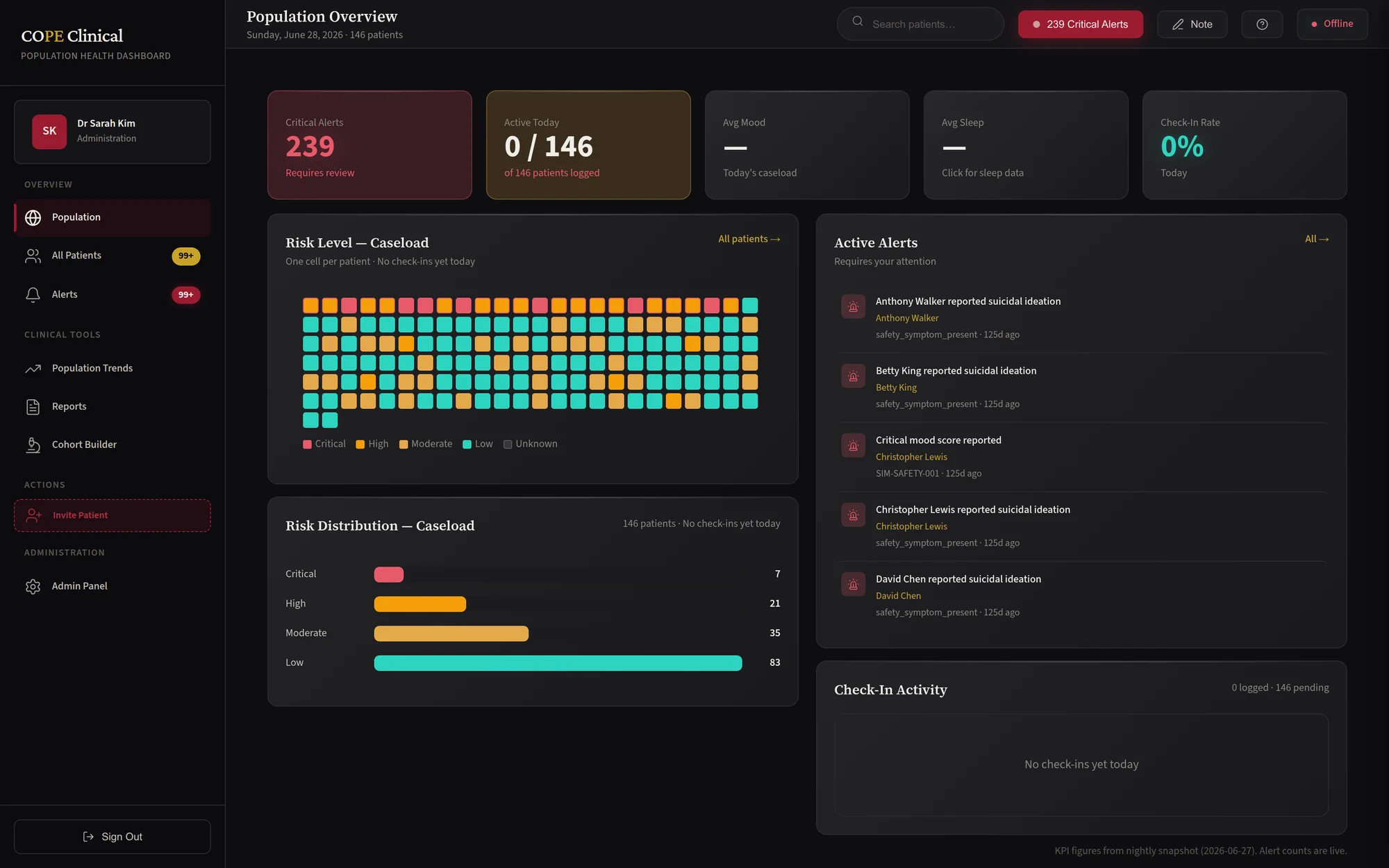Click the All Patients people icon
Image resolution: width=1389 pixels, height=868 pixels.
[33, 256]
